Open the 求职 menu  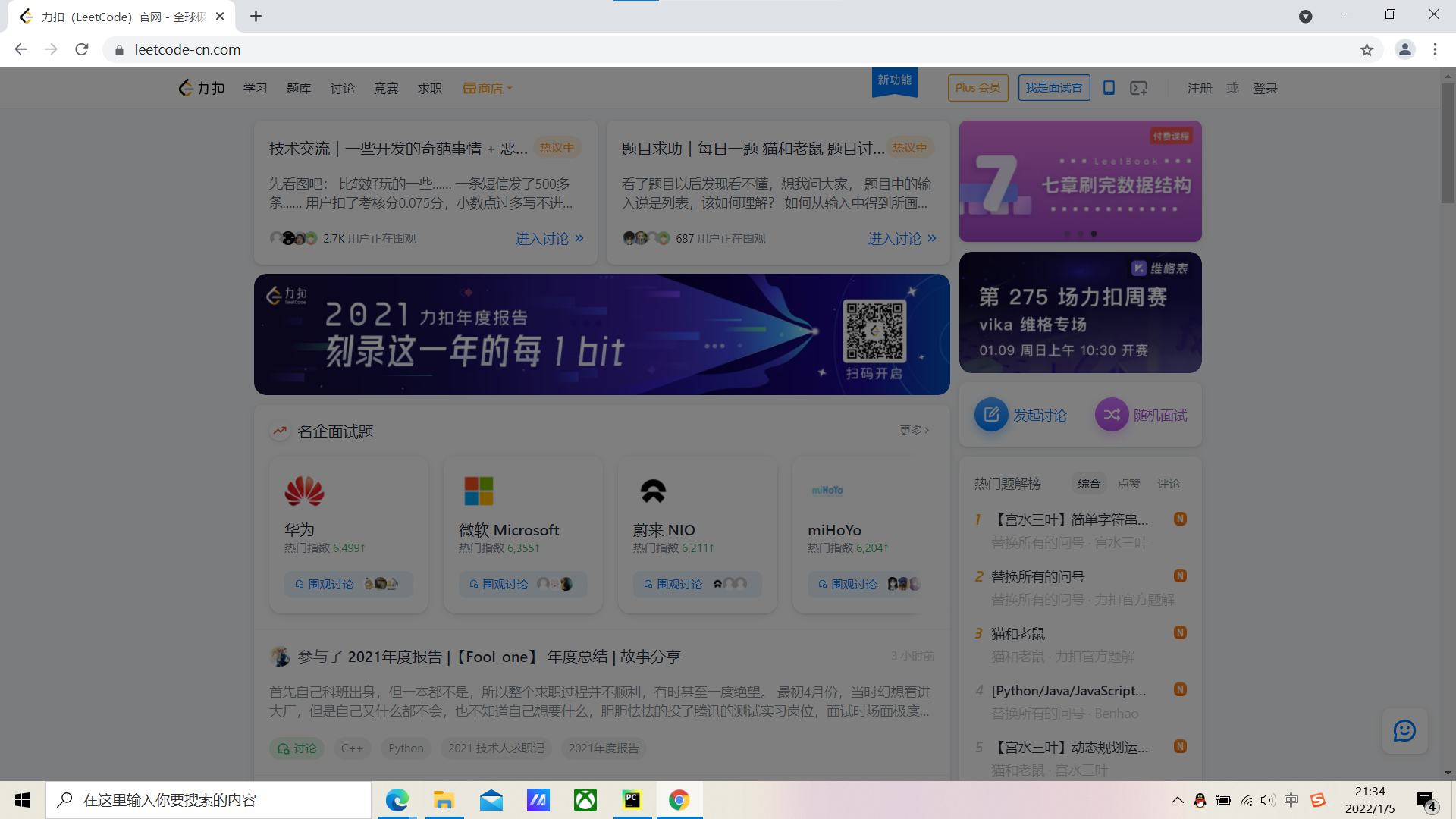pyautogui.click(x=430, y=89)
